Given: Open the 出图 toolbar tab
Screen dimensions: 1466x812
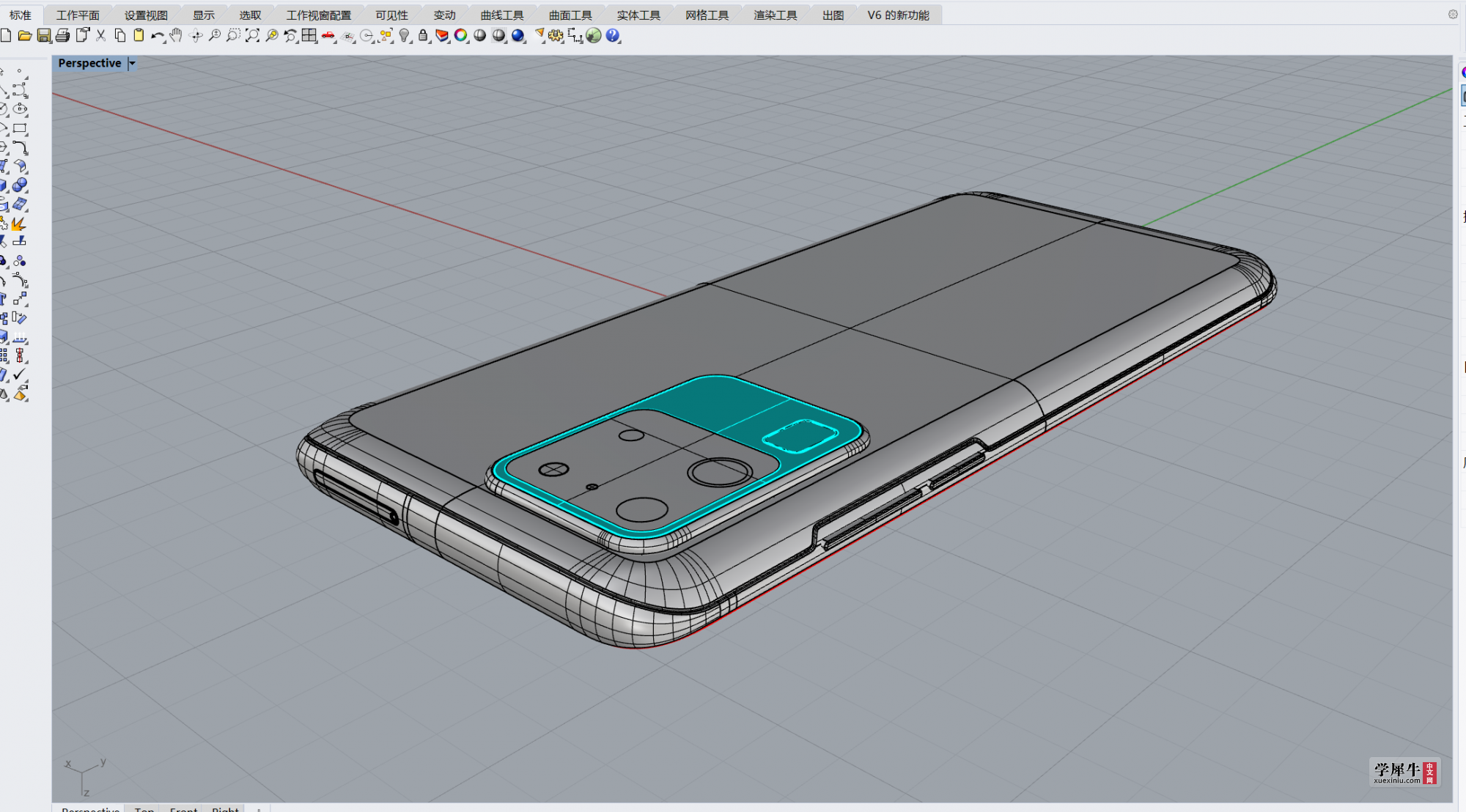Looking at the screenshot, I should pyautogui.click(x=833, y=15).
